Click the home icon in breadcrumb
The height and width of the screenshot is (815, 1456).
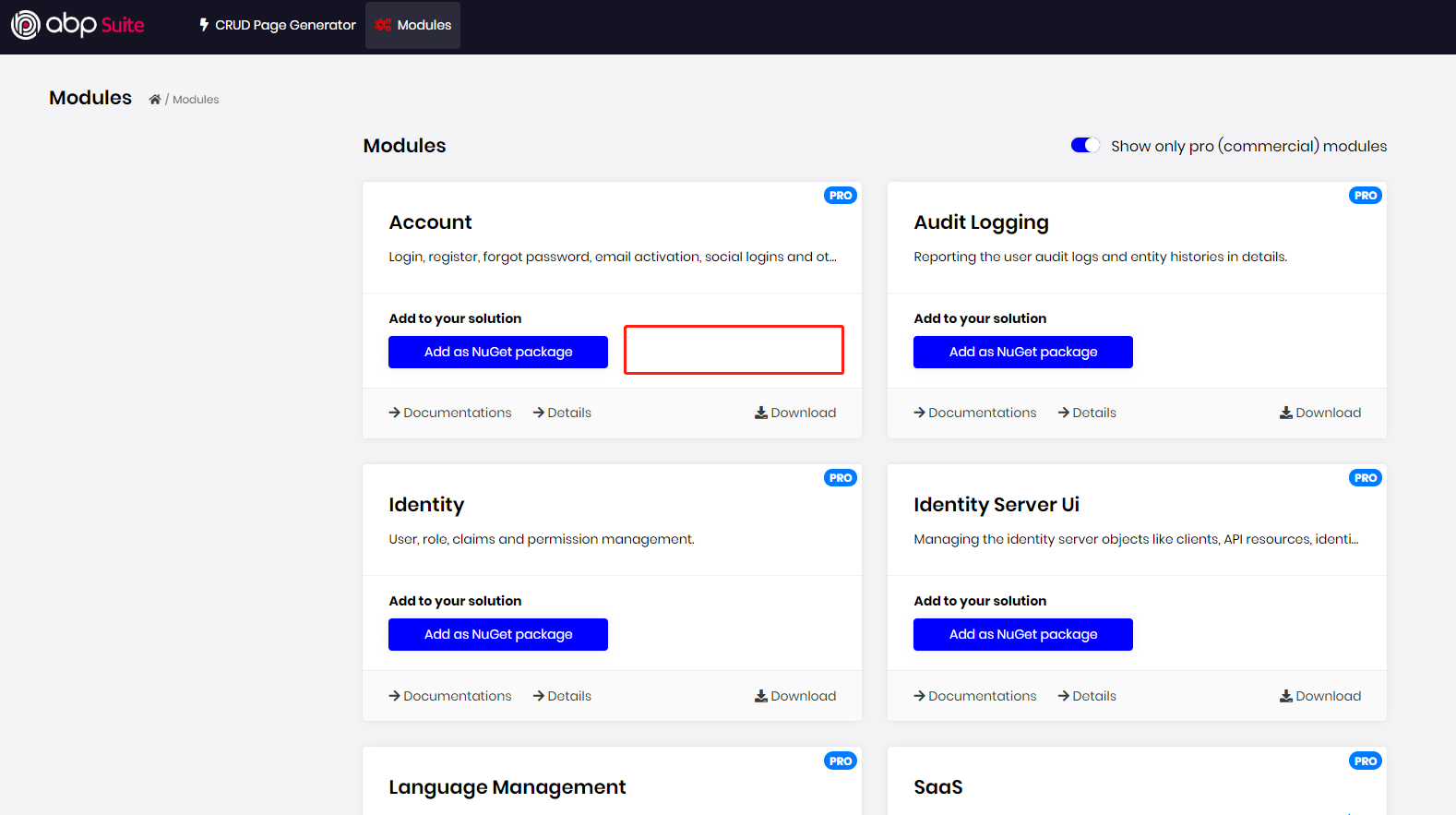[155, 100]
